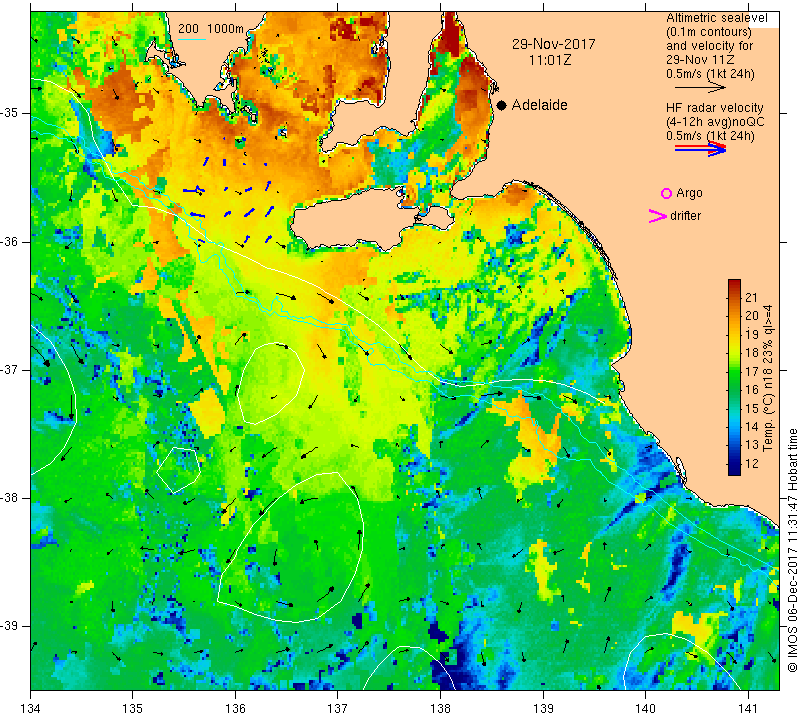
Task: Click the '(0.1m contours)' legend line
Action: [709, 32]
